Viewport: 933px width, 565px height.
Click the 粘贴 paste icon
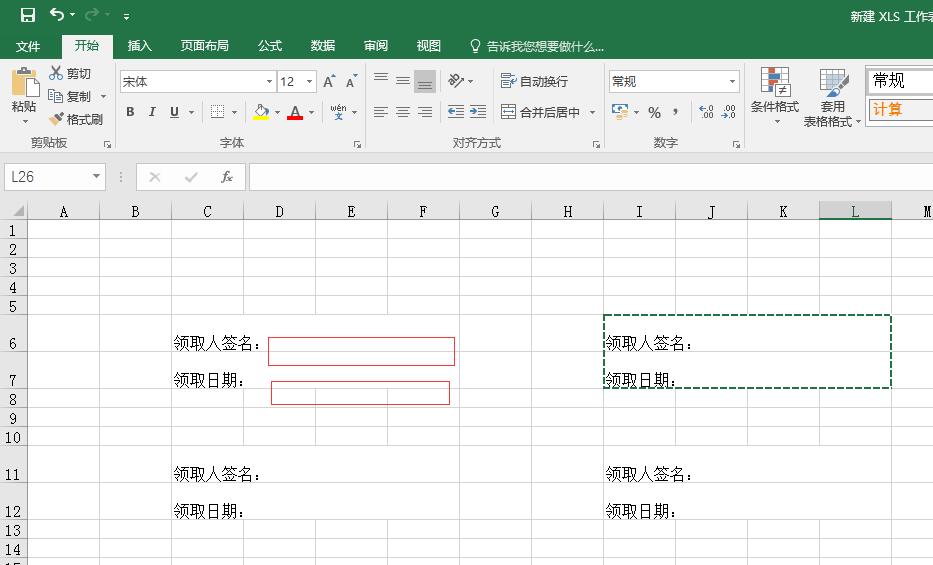pos(24,82)
